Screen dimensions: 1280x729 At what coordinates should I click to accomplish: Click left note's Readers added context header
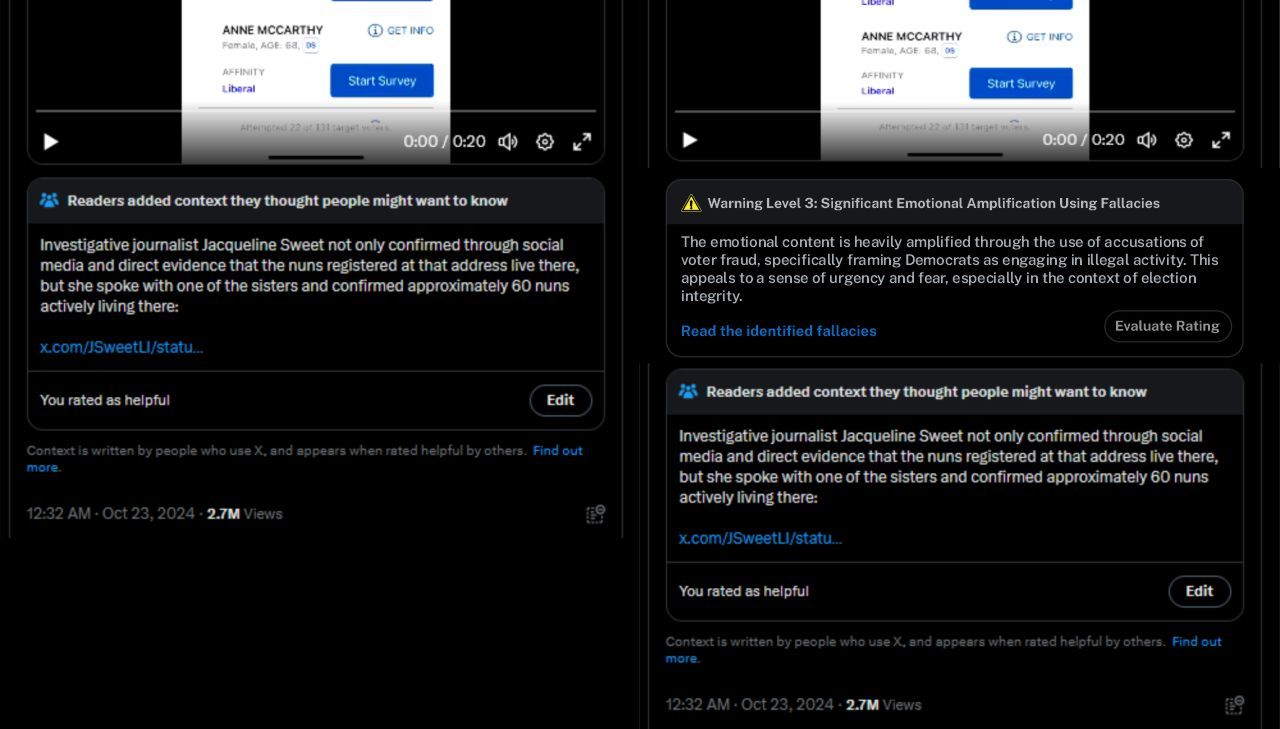coord(288,200)
